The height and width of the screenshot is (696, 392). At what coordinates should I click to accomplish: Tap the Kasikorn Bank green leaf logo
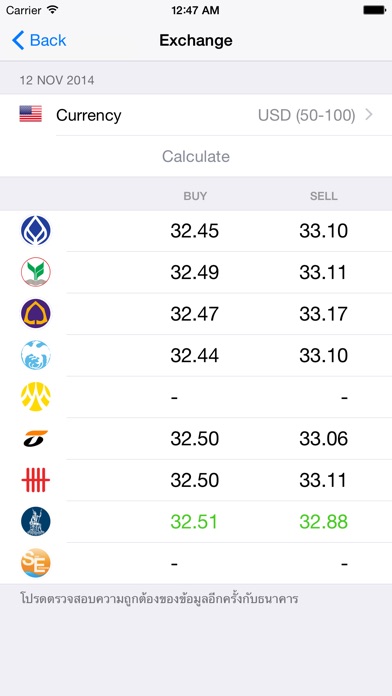coord(36,272)
